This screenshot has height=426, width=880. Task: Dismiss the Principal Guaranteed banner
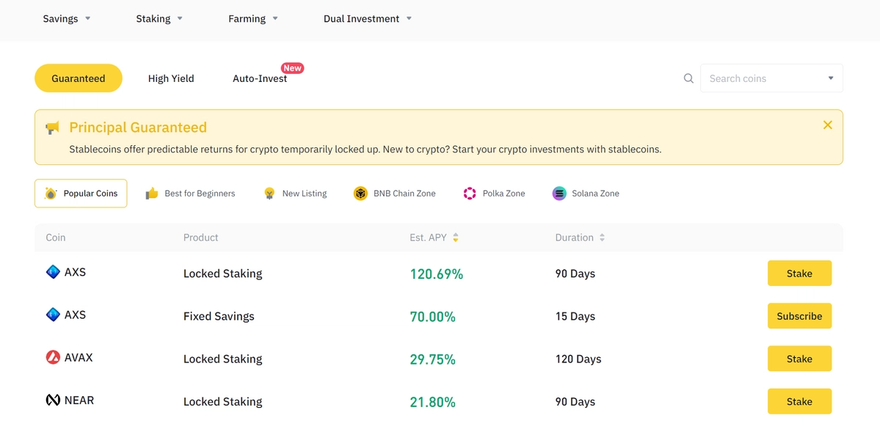tap(827, 125)
